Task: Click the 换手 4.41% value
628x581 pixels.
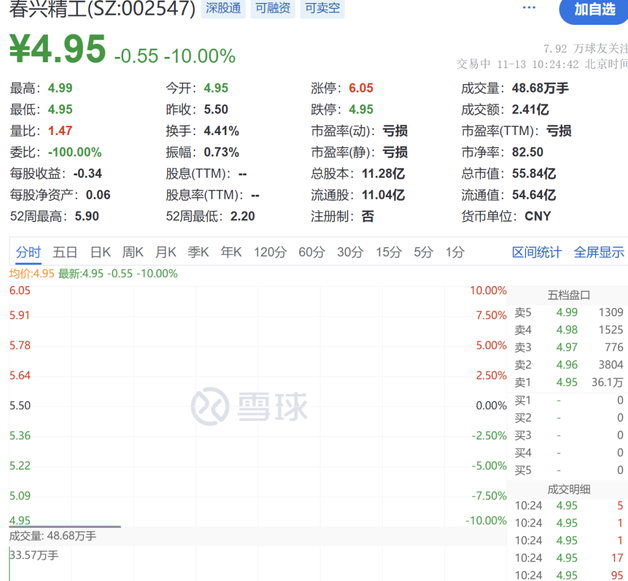Action: [x=221, y=131]
